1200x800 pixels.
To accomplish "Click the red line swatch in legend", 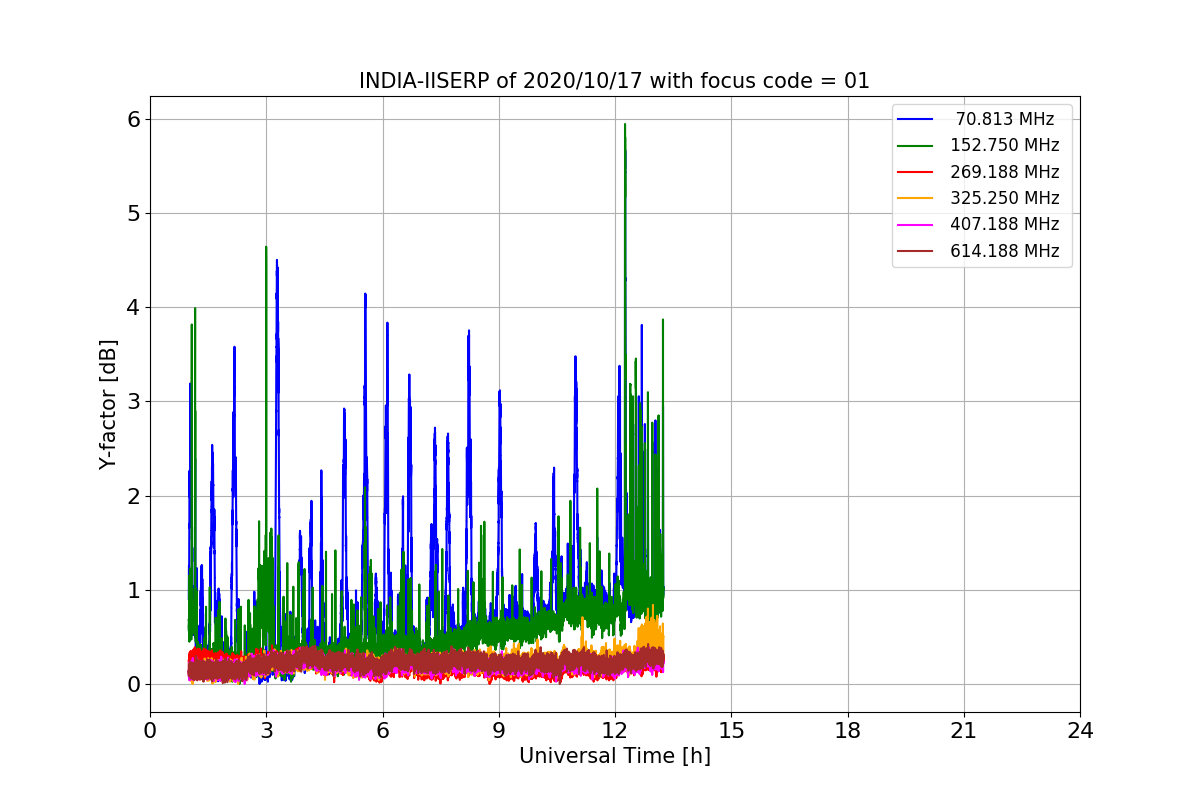I will [915, 172].
